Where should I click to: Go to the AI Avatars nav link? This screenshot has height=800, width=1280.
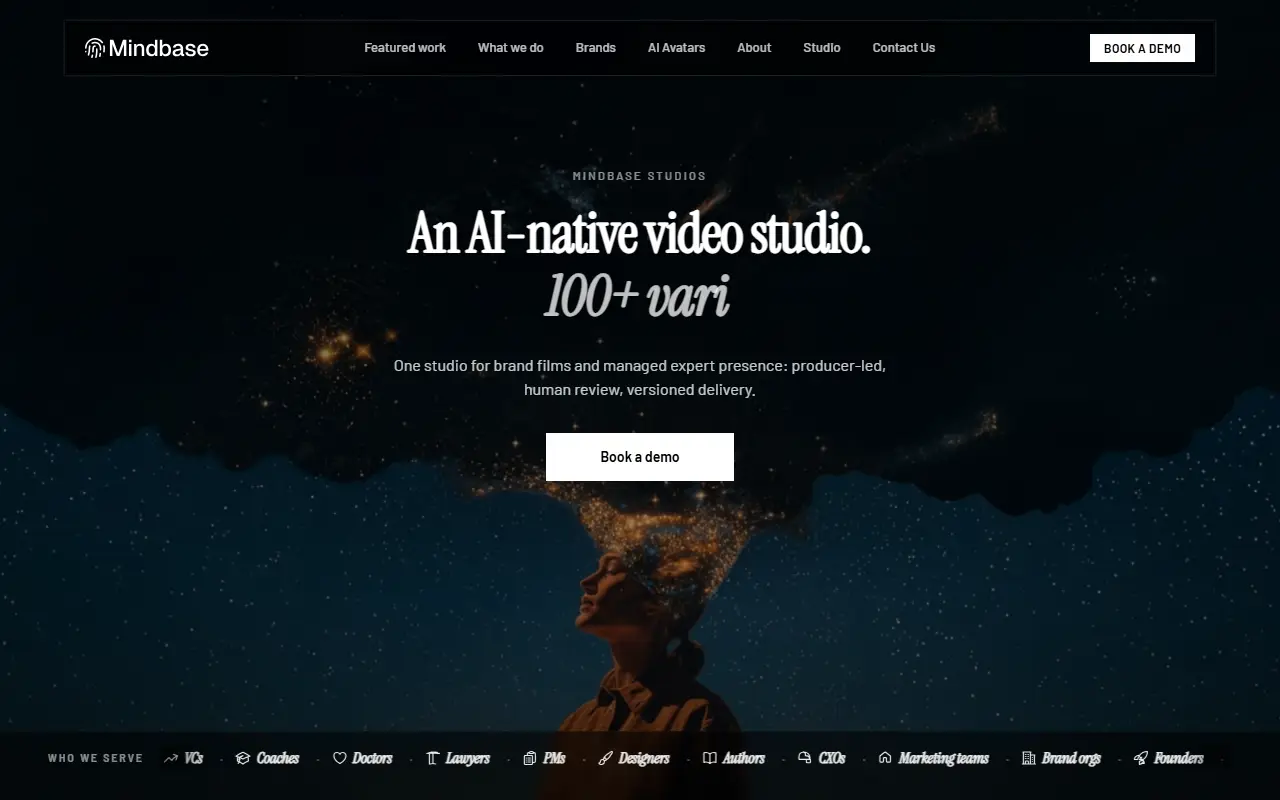[676, 48]
